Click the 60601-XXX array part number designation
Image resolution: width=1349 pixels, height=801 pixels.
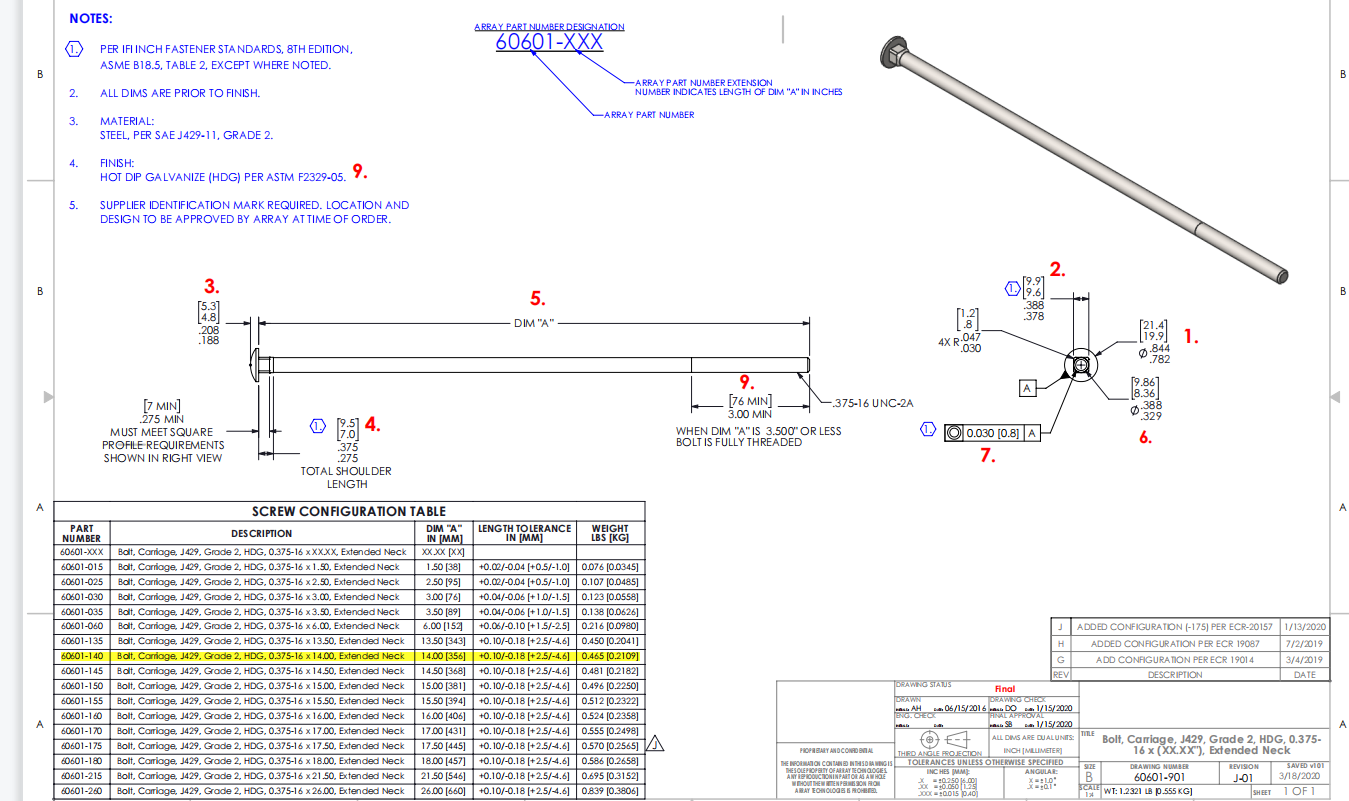click(x=549, y=43)
